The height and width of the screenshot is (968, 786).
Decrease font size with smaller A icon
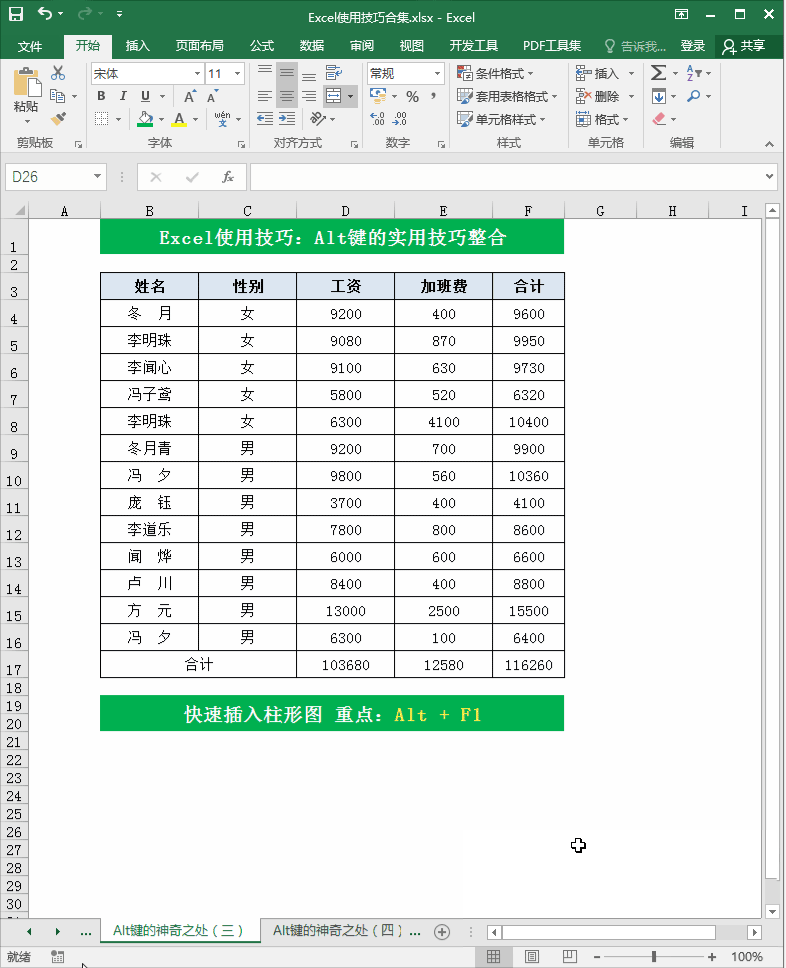(212, 96)
